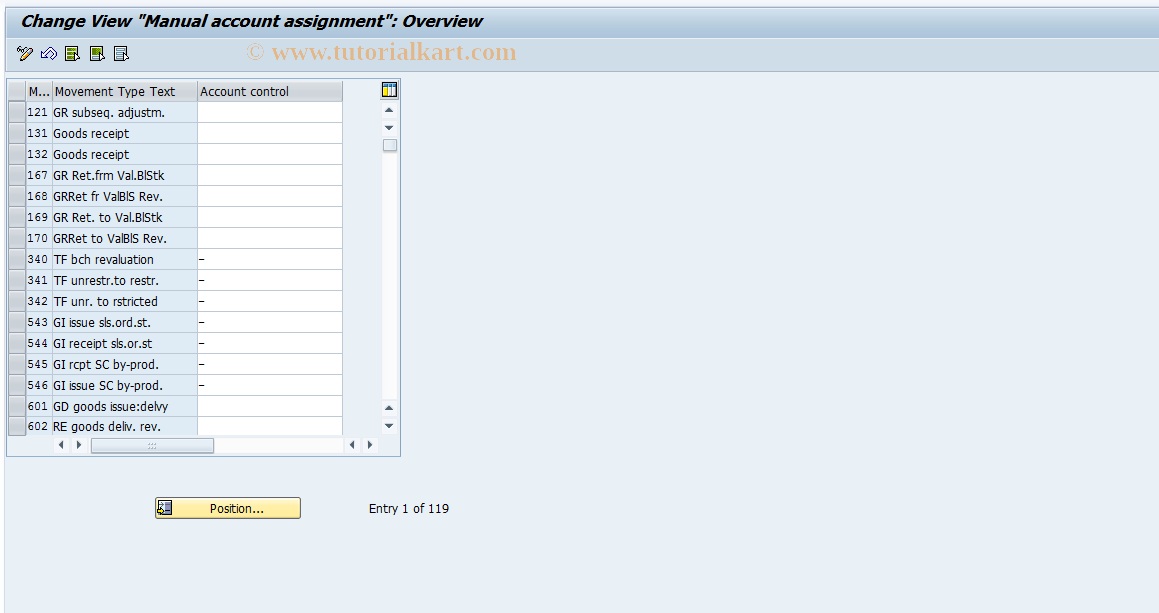Click vertical scrollbar up arrow at bottom
The image size is (1159, 613).
click(390, 408)
